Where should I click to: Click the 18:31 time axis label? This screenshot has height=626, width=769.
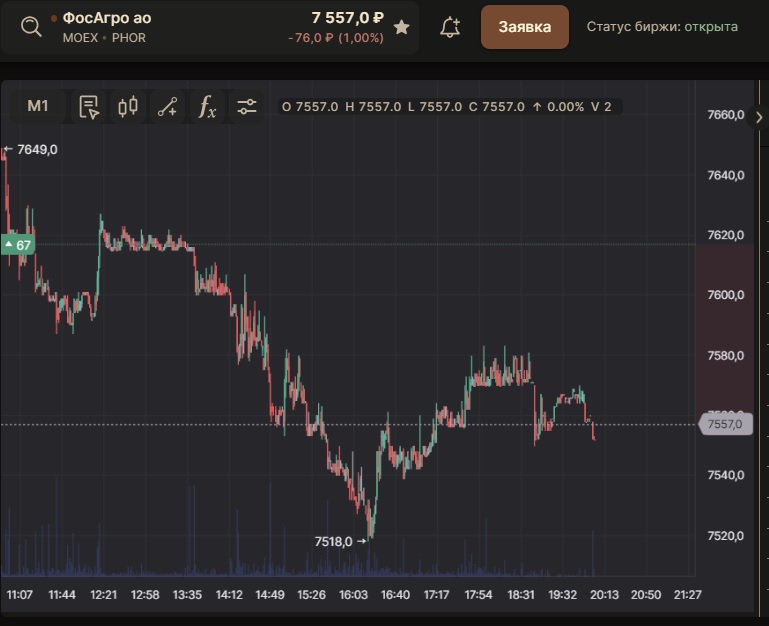(x=521, y=595)
